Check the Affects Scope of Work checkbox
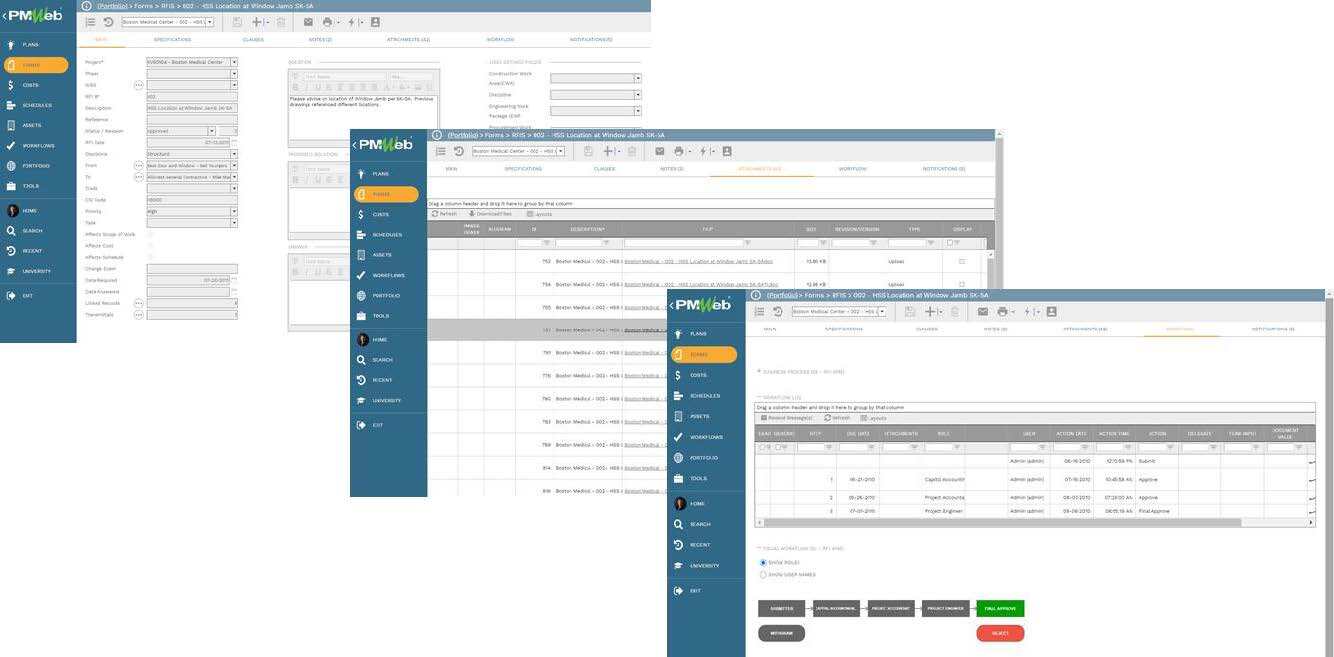The width and height of the screenshot is (1334, 657). (150, 233)
